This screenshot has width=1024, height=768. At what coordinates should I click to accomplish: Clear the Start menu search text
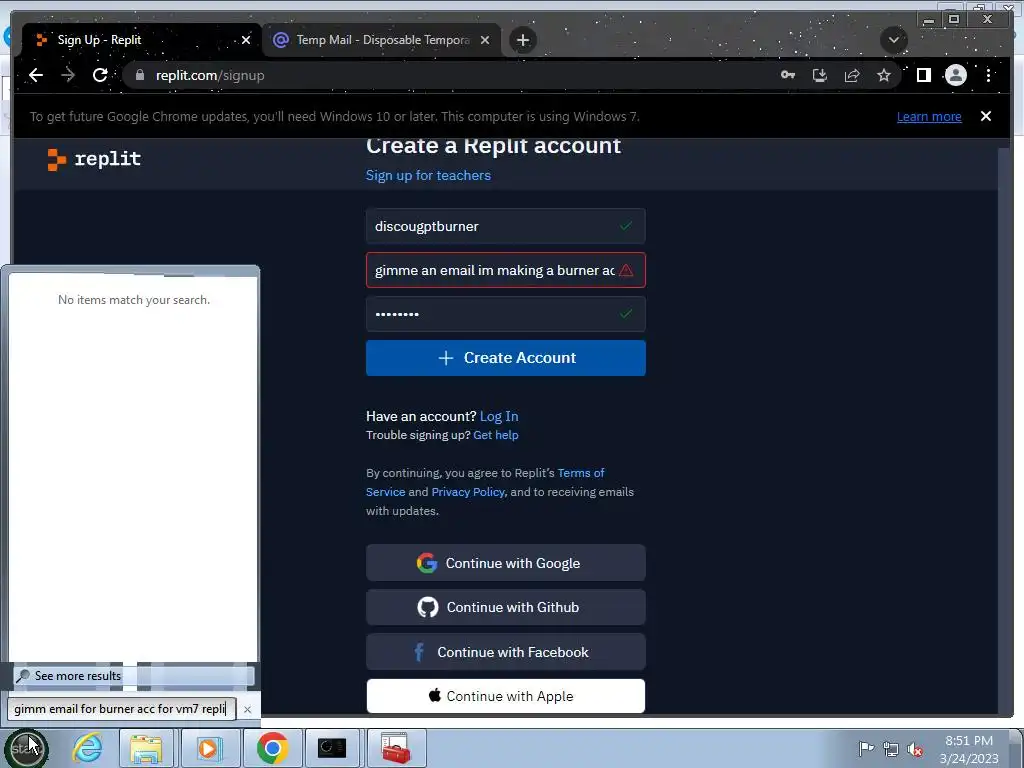pos(247,709)
